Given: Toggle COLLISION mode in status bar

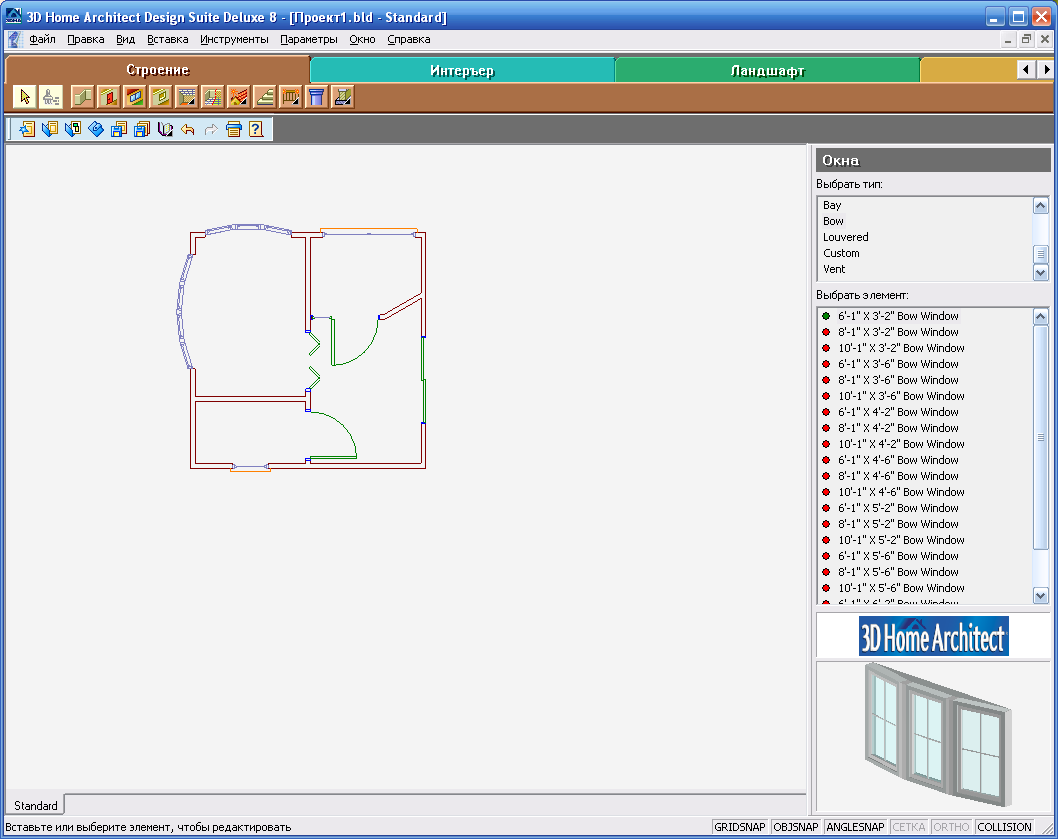Looking at the screenshot, I should 1004,827.
